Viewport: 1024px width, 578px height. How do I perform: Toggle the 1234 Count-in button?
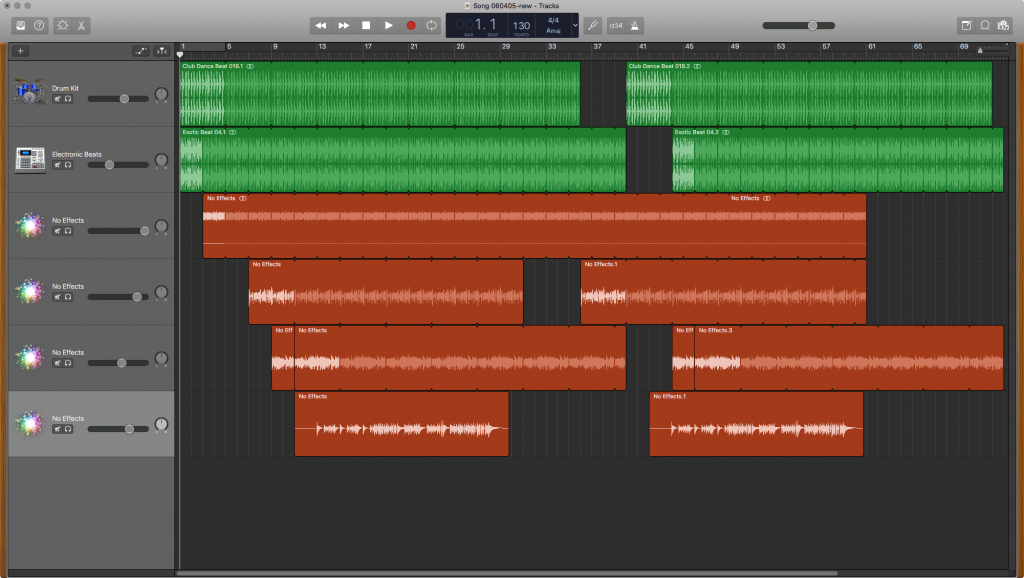(616, 25)
